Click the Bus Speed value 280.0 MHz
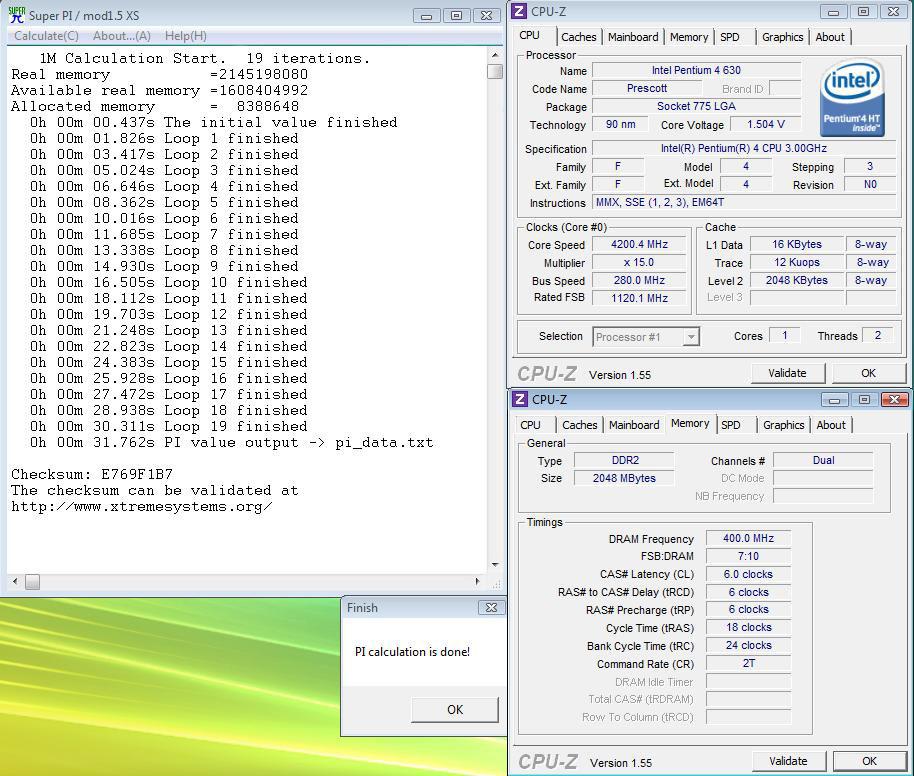This screenshot has width=914, height=776. point(639,280)
